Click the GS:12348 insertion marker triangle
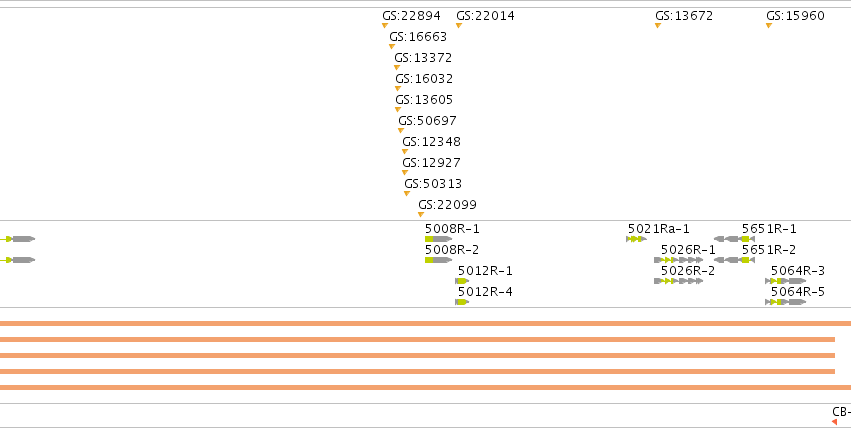 (405, 152)
